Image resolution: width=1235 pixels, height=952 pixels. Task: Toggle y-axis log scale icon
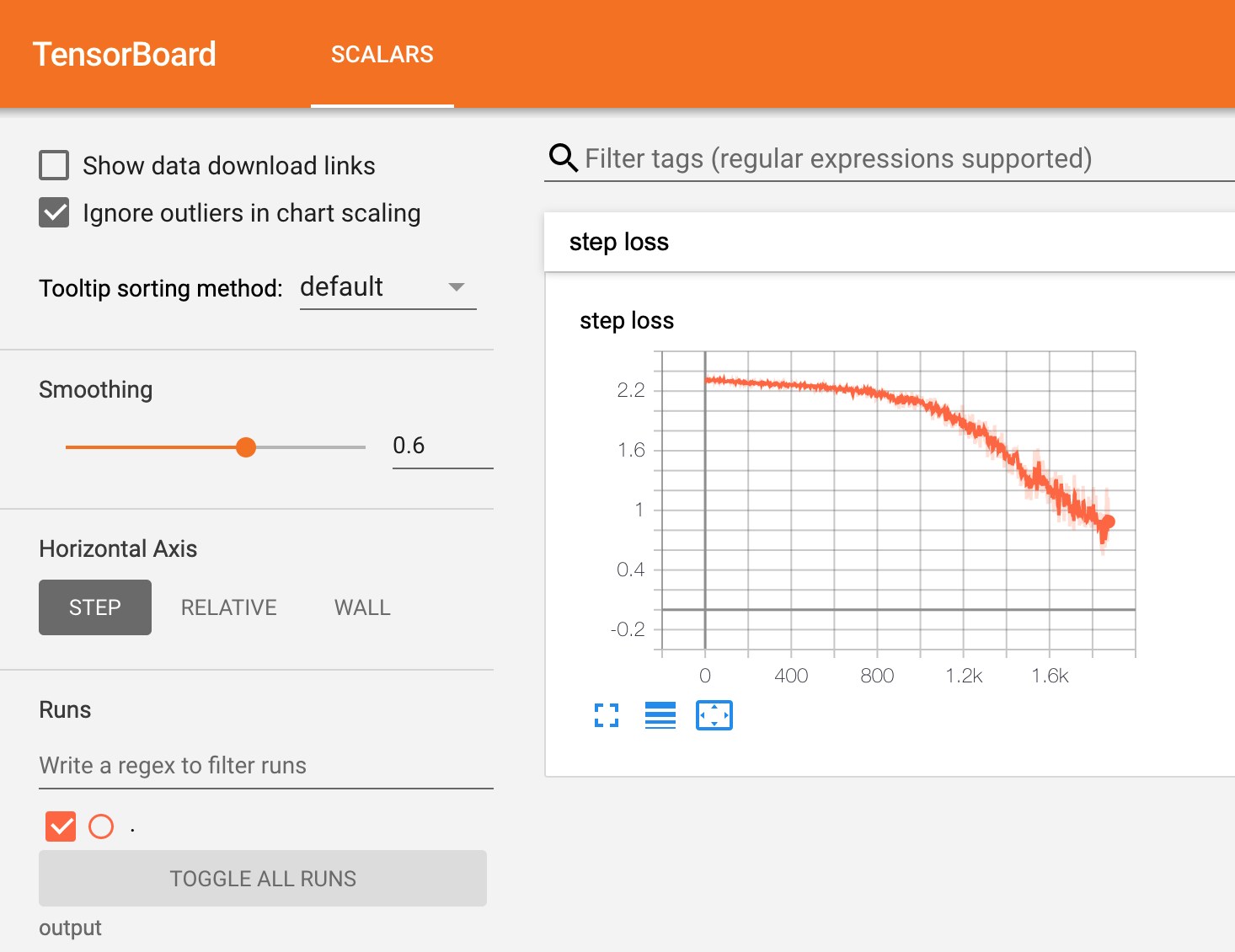pyautogui.click(x=660, y=715)
